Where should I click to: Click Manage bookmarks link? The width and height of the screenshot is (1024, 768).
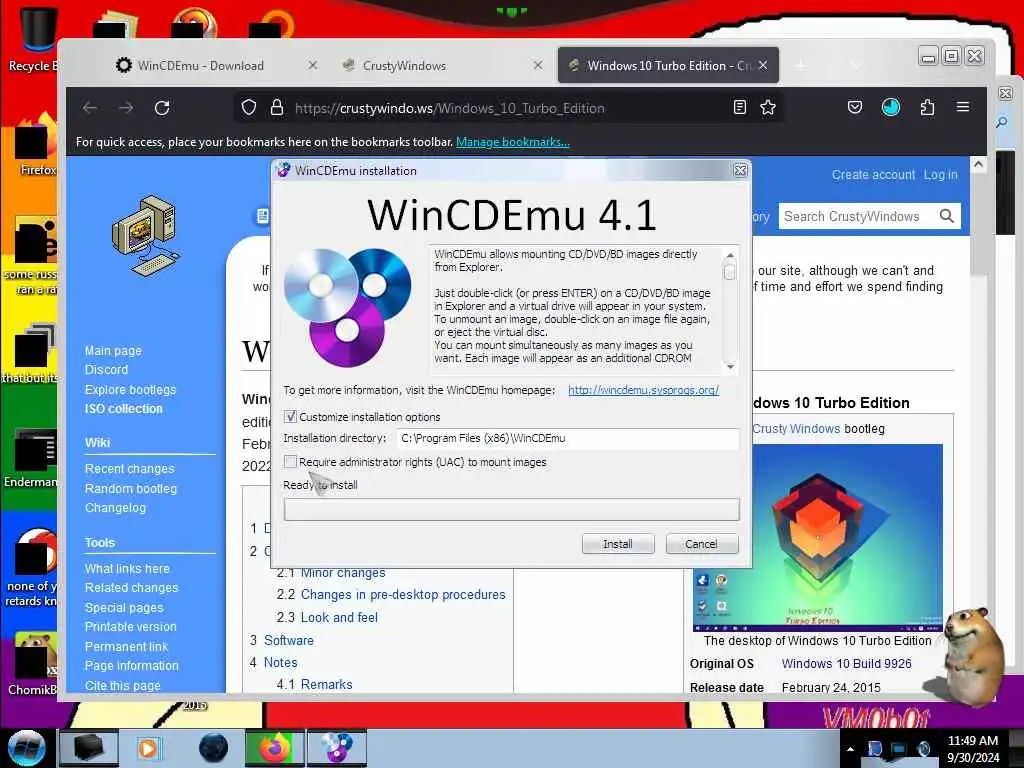513,142
